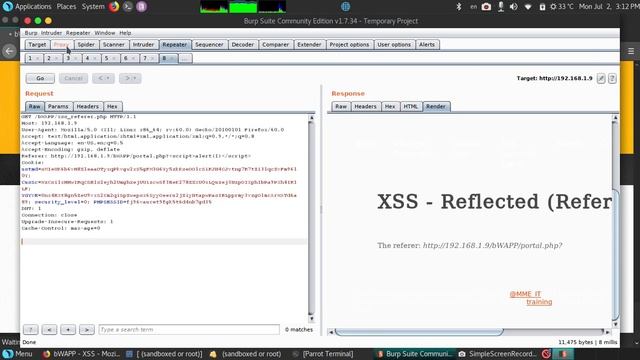Click the battery tray icon
This screenshot has width=640, height=360.
pos(542,7)
